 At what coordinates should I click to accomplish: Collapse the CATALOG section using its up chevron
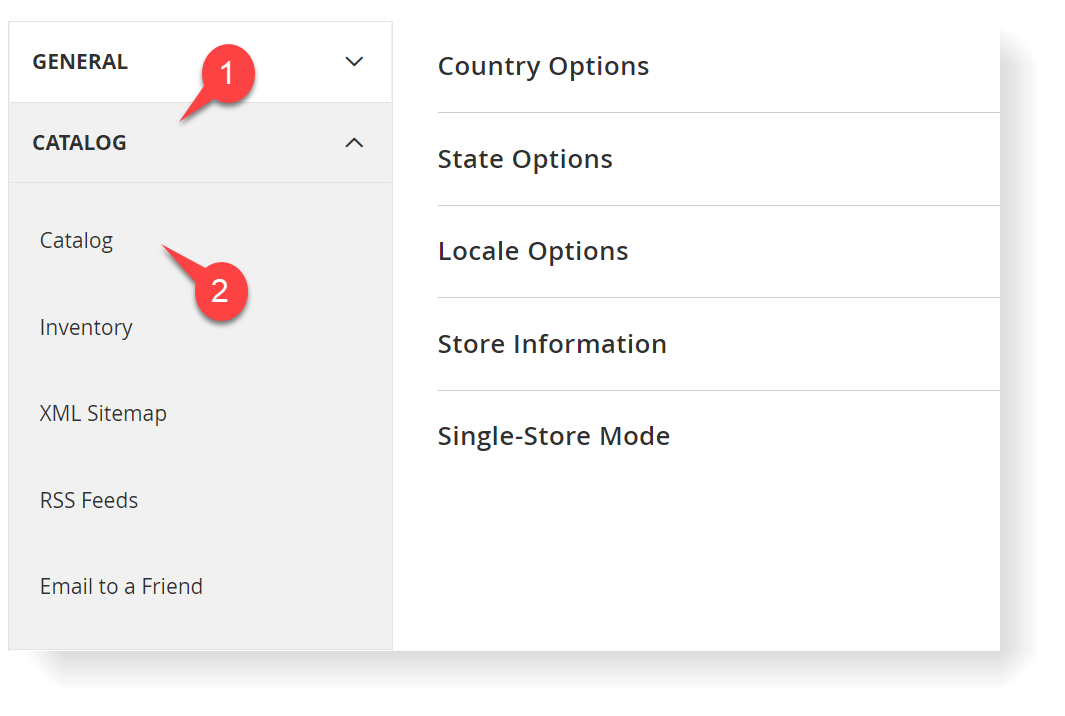tap(354, 143)
